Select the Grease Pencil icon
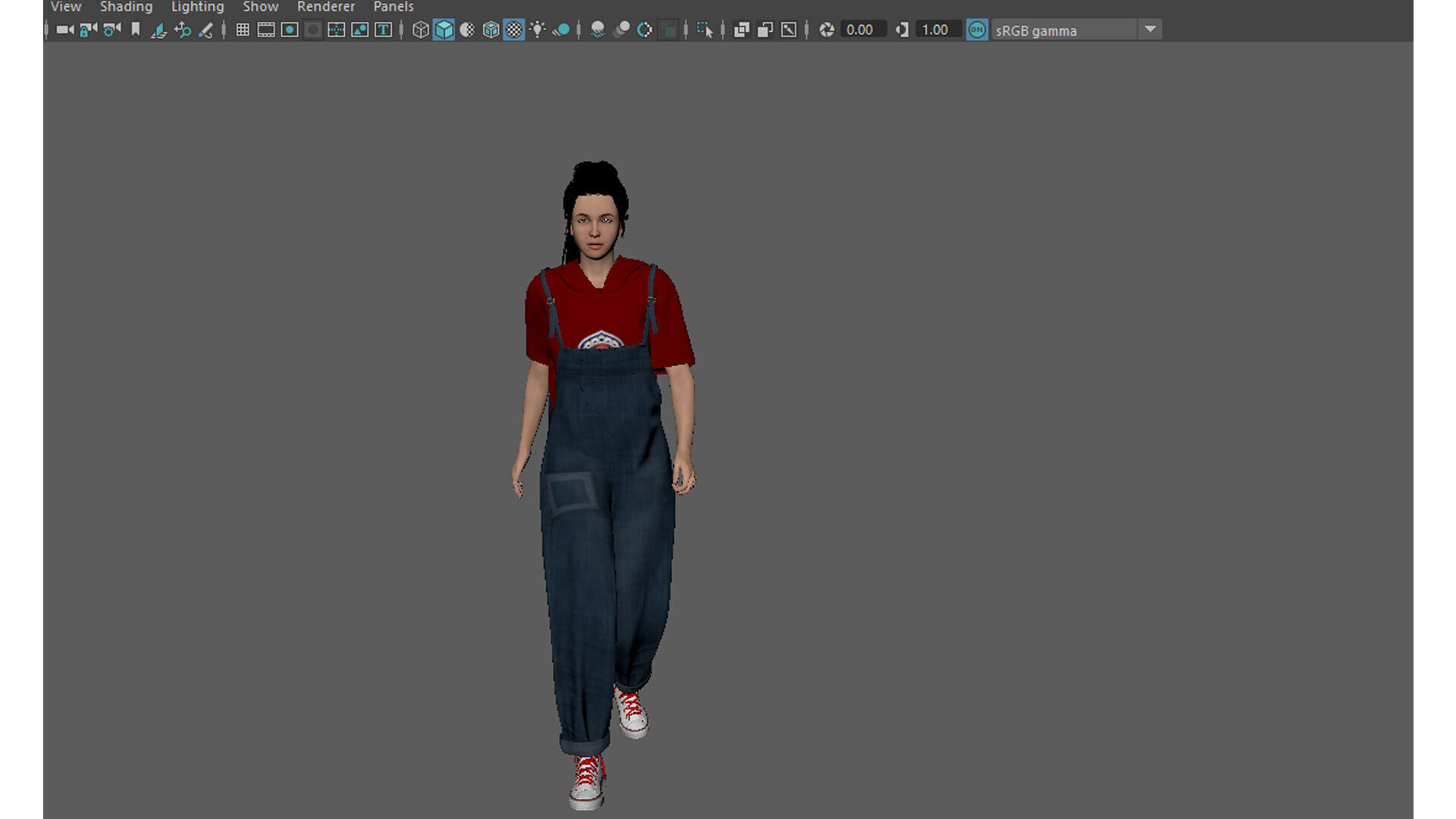 click(x=206, y=30)
